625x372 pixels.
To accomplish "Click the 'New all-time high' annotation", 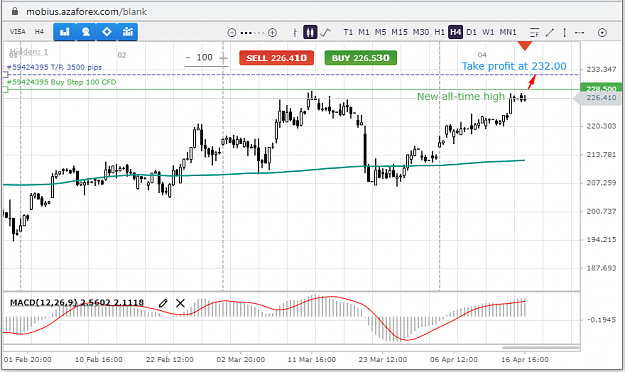I will coord(461,97).
